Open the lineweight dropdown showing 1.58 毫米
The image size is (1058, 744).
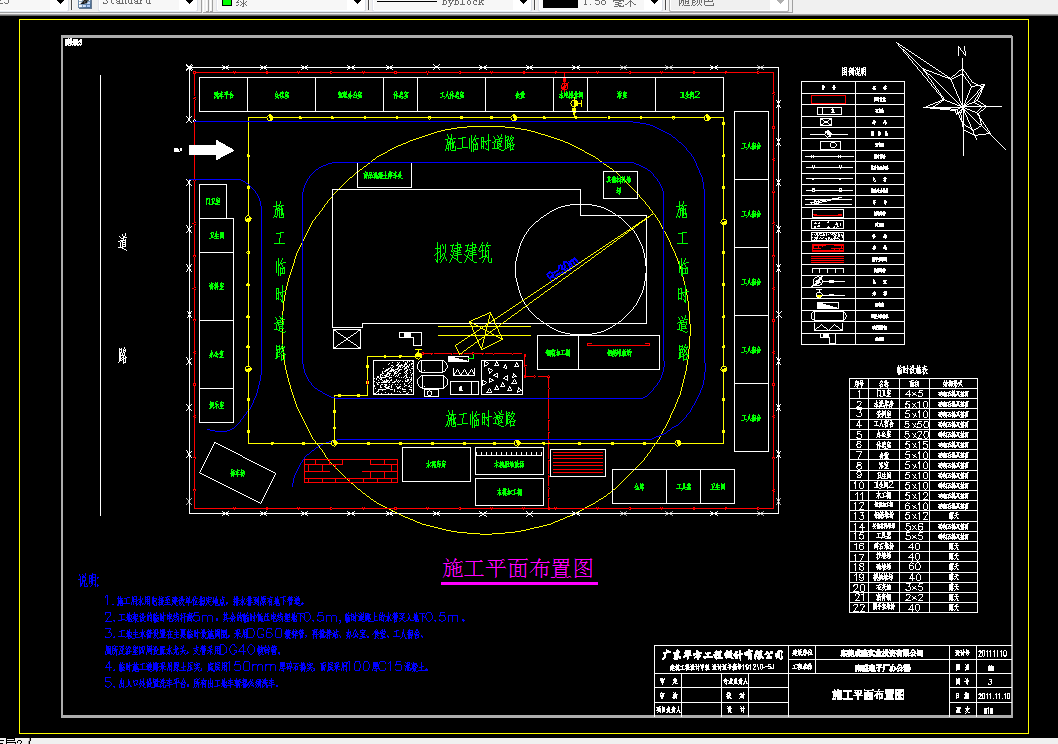click(x=651, y=4)
